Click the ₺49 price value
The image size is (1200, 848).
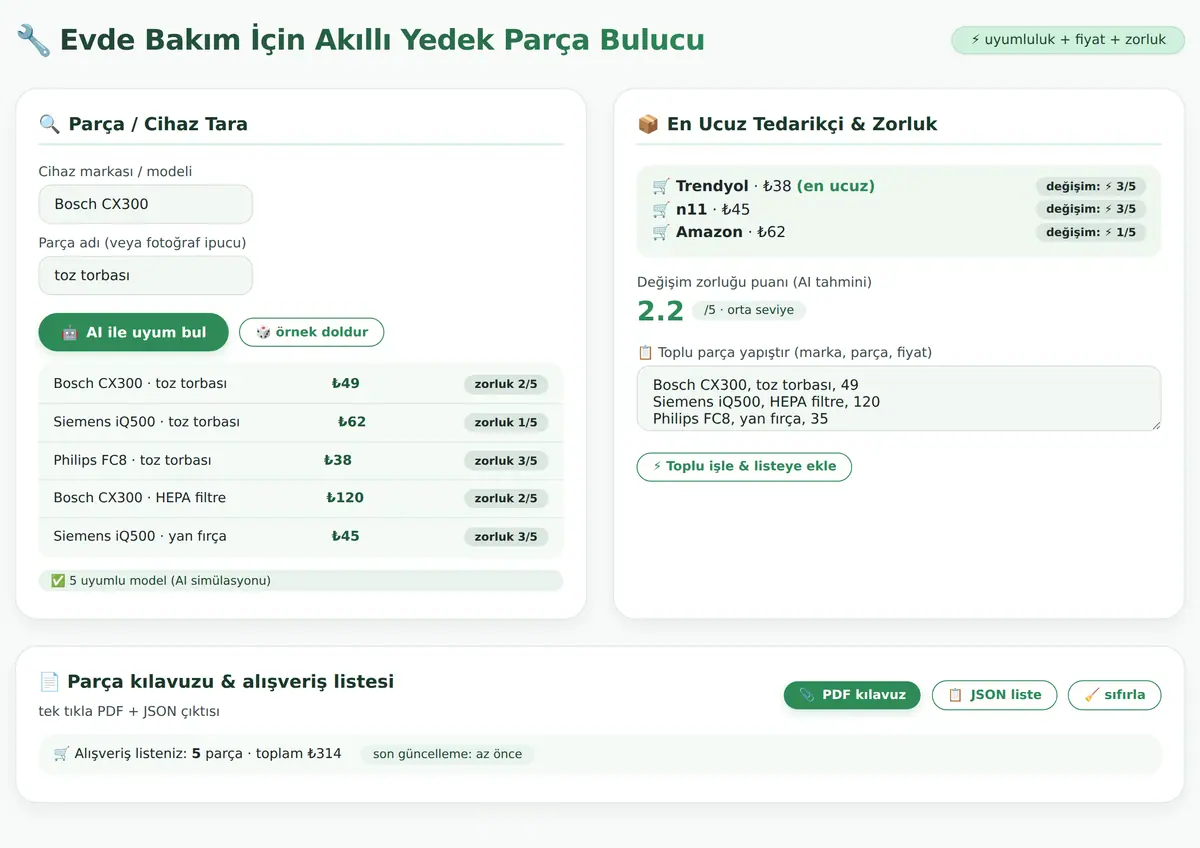[x=346, y=383]
